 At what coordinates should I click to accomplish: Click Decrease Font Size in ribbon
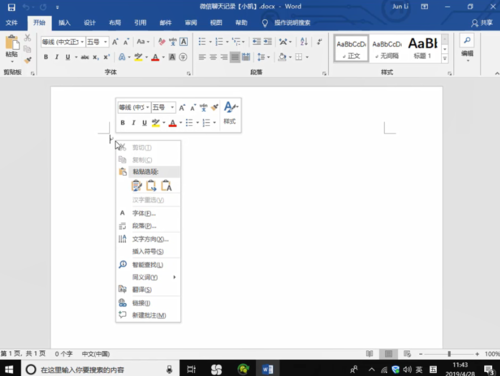pos(126,42)
